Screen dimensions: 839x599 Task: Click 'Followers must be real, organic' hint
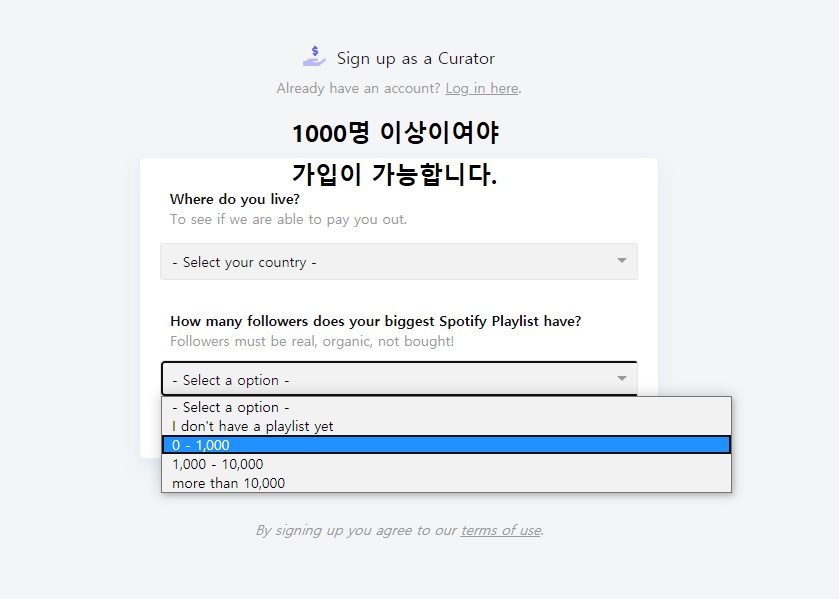point(312,342)
